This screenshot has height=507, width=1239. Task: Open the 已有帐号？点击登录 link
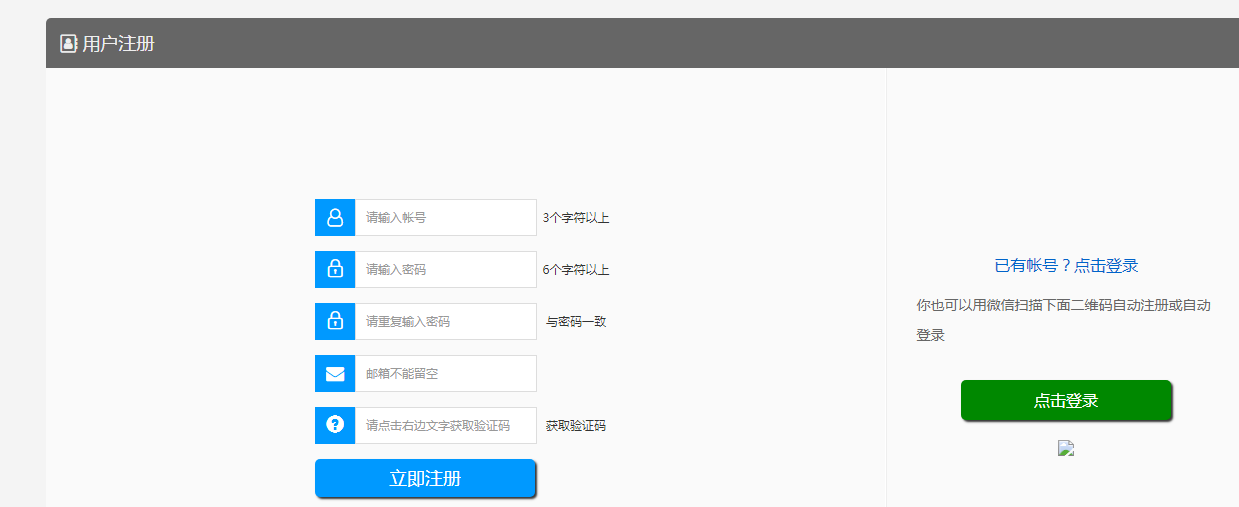point(1066,266)
